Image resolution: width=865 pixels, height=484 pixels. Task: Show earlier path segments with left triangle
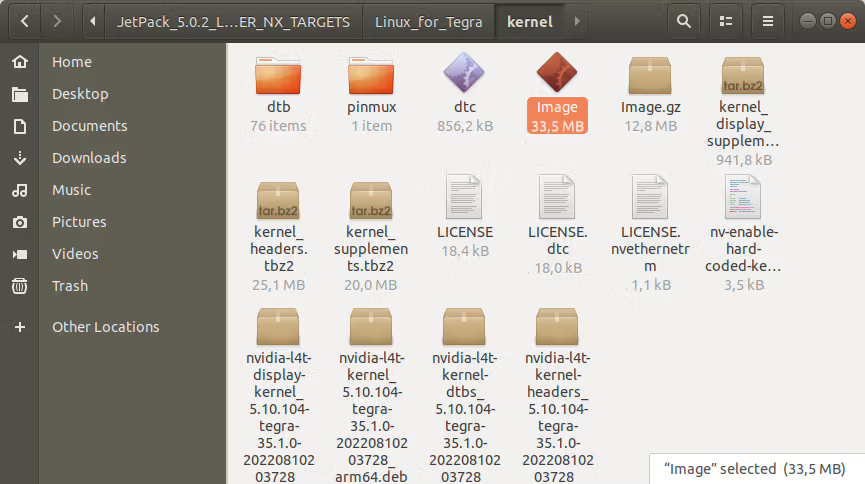click(x=93, y=22)
